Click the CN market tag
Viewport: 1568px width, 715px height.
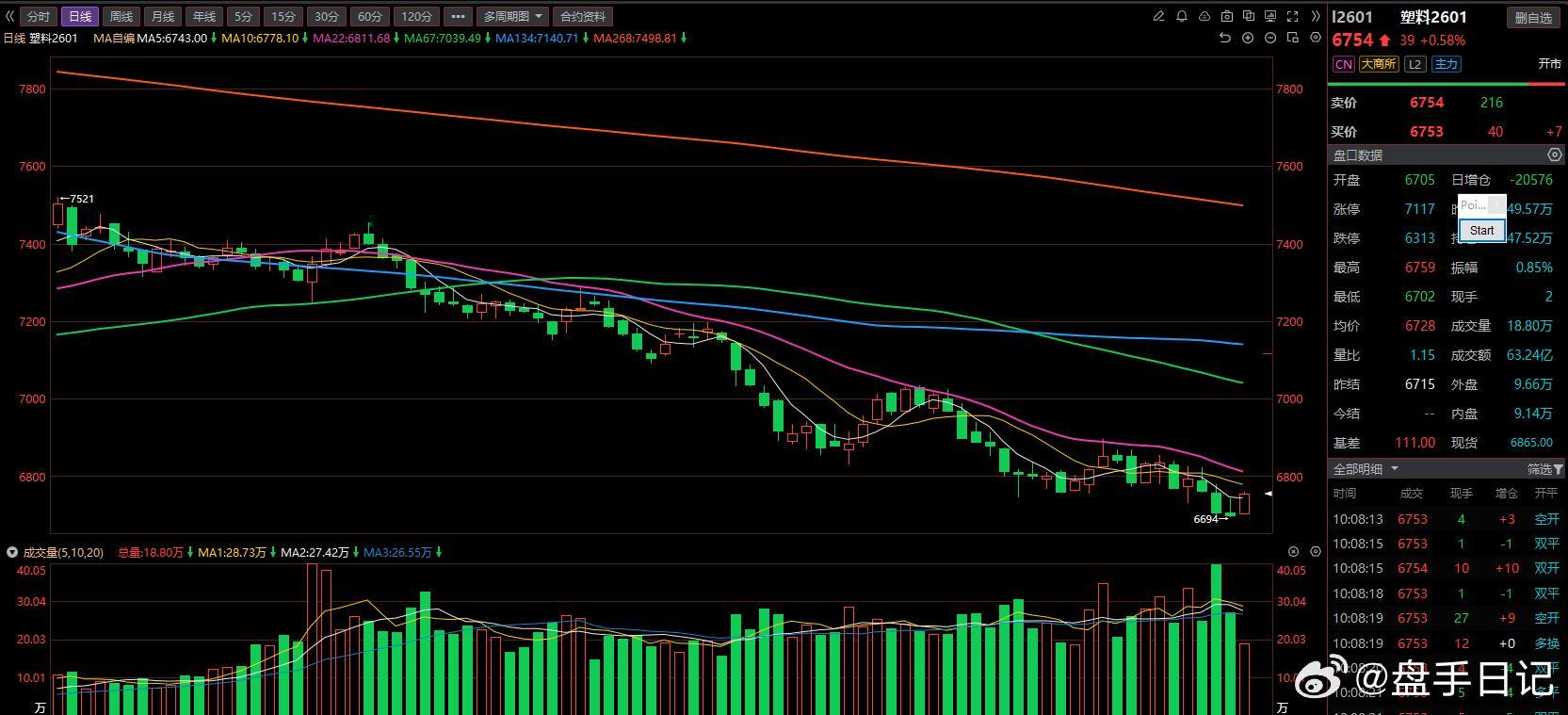[x=1344, y=64]
